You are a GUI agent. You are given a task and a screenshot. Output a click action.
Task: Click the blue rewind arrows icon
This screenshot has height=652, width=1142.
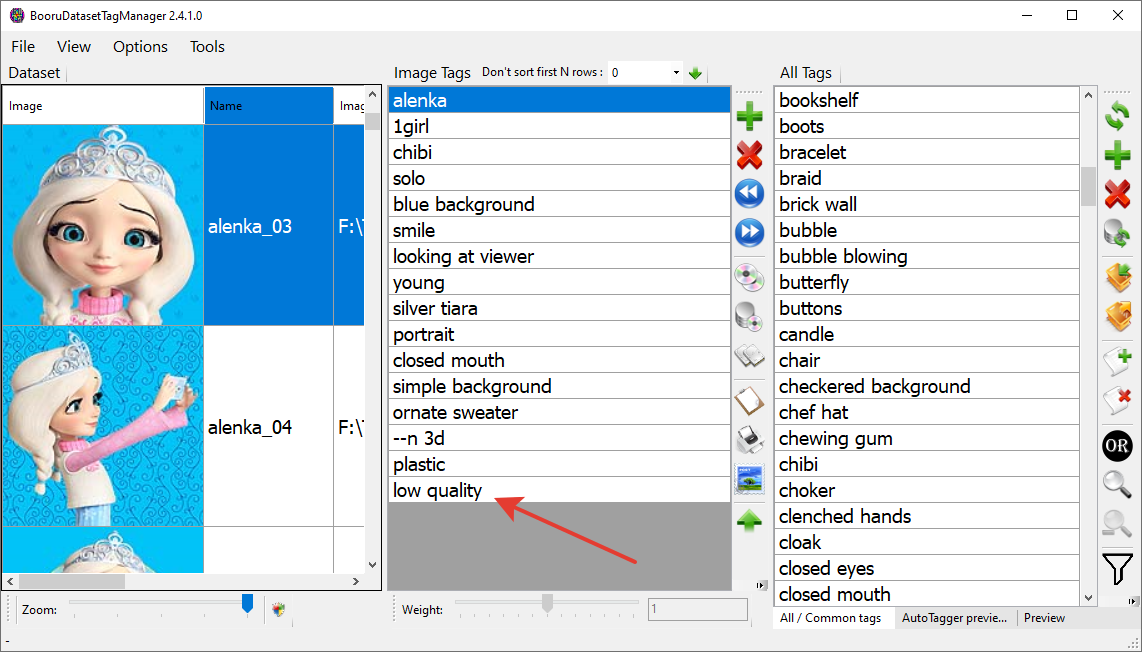click(x=749, y=194)
